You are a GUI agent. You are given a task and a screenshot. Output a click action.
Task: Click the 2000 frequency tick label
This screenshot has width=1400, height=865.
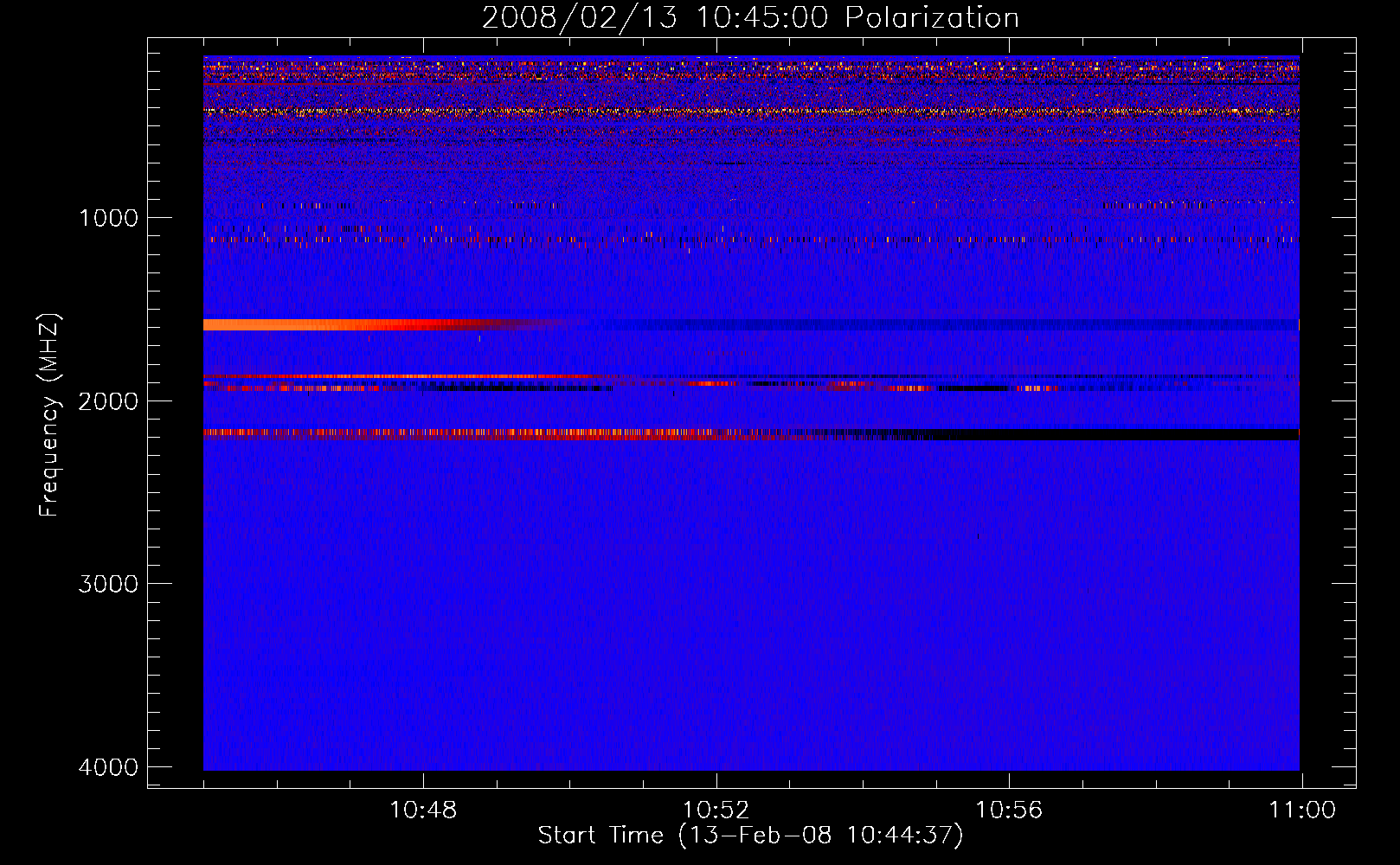108,400
